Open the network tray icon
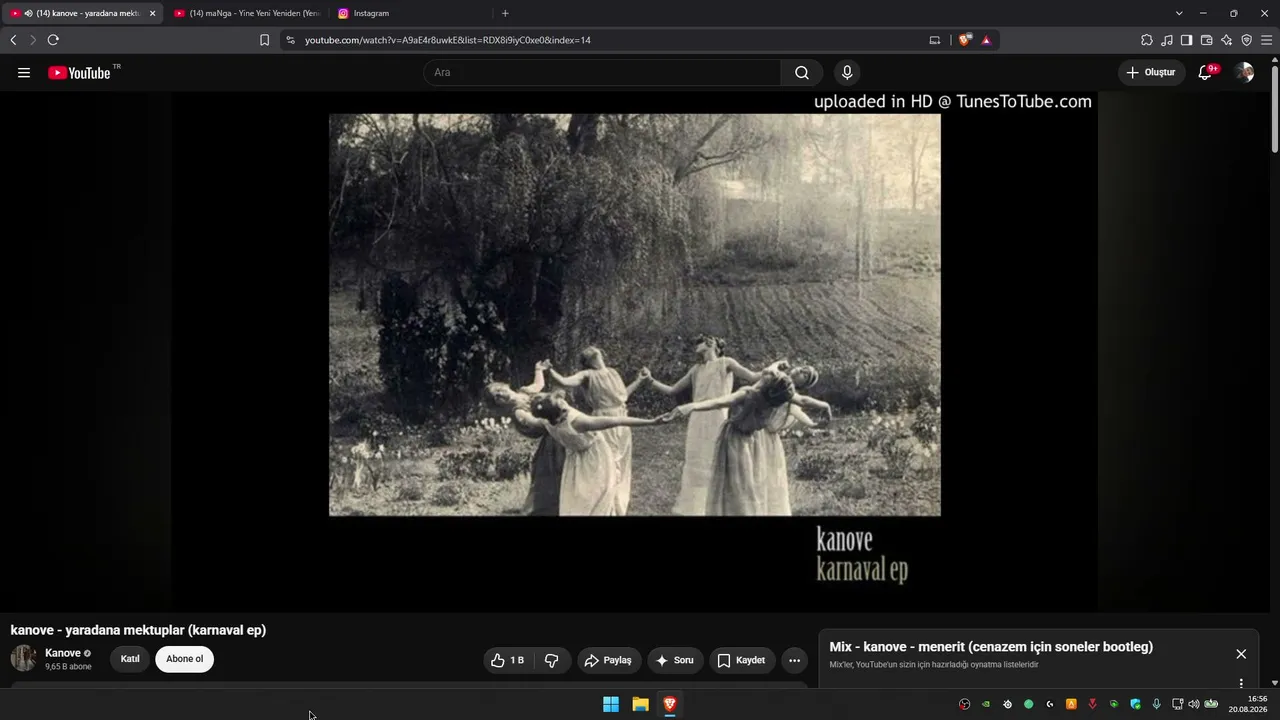Screen dimensions: 1280x720 (1178, 704)
